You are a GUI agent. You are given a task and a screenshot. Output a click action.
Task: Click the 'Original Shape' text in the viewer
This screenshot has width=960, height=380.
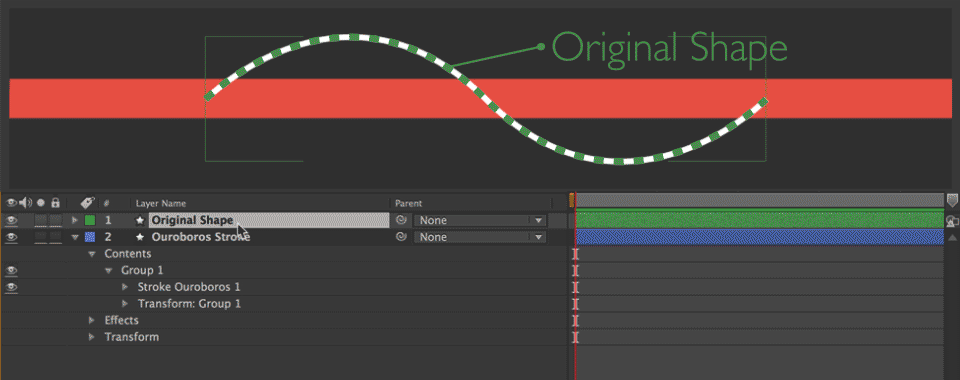[669, 47]
